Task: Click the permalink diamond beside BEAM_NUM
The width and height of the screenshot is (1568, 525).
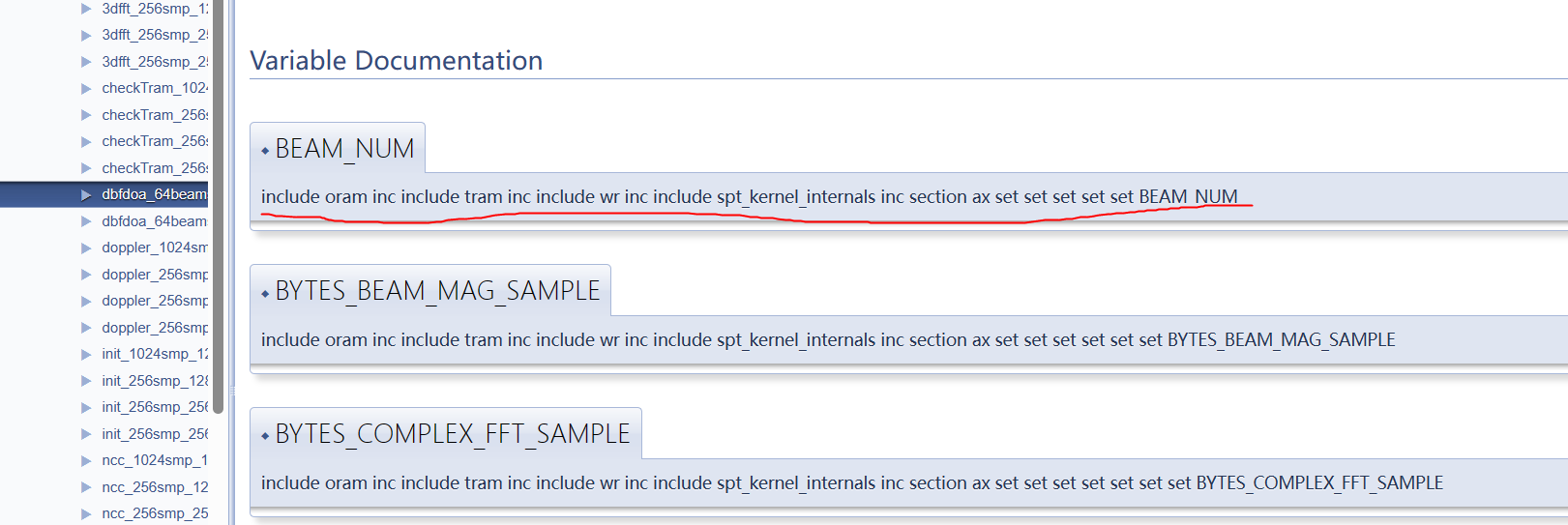Action: 265,151
